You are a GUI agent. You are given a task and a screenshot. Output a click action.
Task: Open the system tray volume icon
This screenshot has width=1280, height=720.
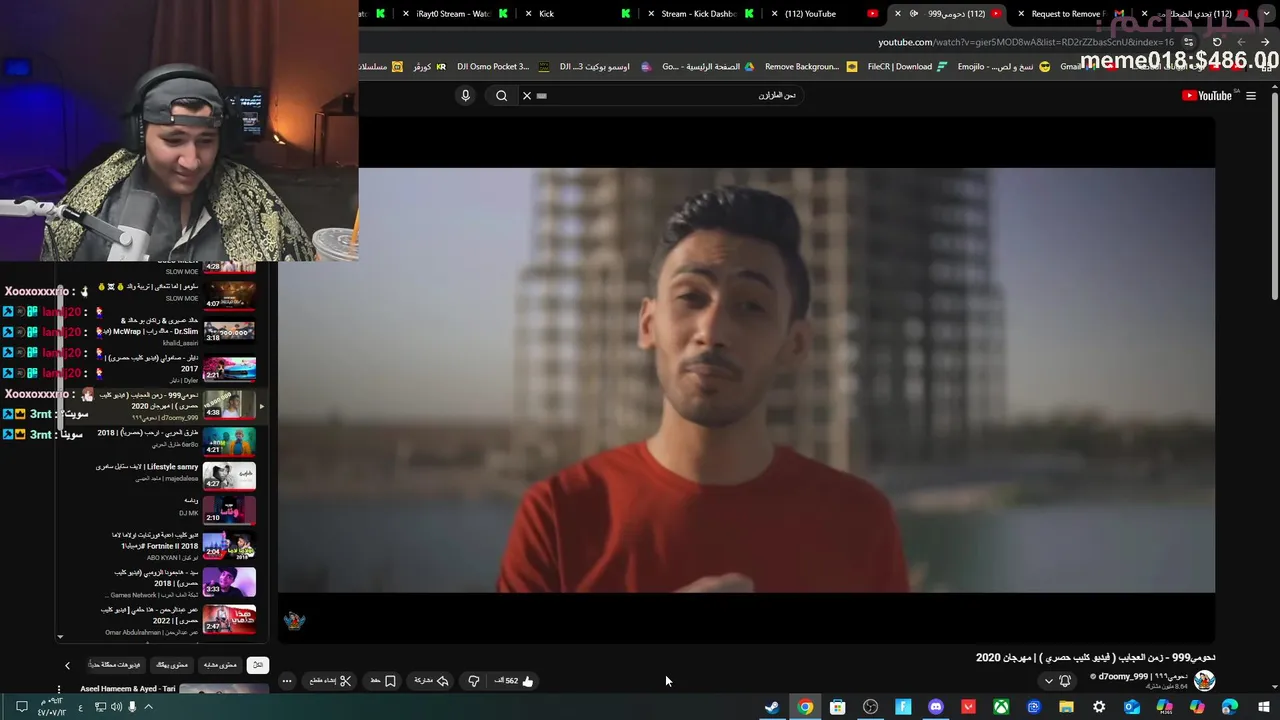pyautogui.click(x=116, y=707)
